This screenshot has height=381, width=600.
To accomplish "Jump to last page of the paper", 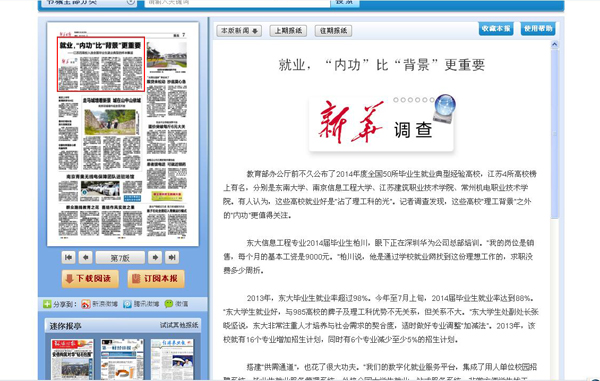I will click(x=172, y=257).
